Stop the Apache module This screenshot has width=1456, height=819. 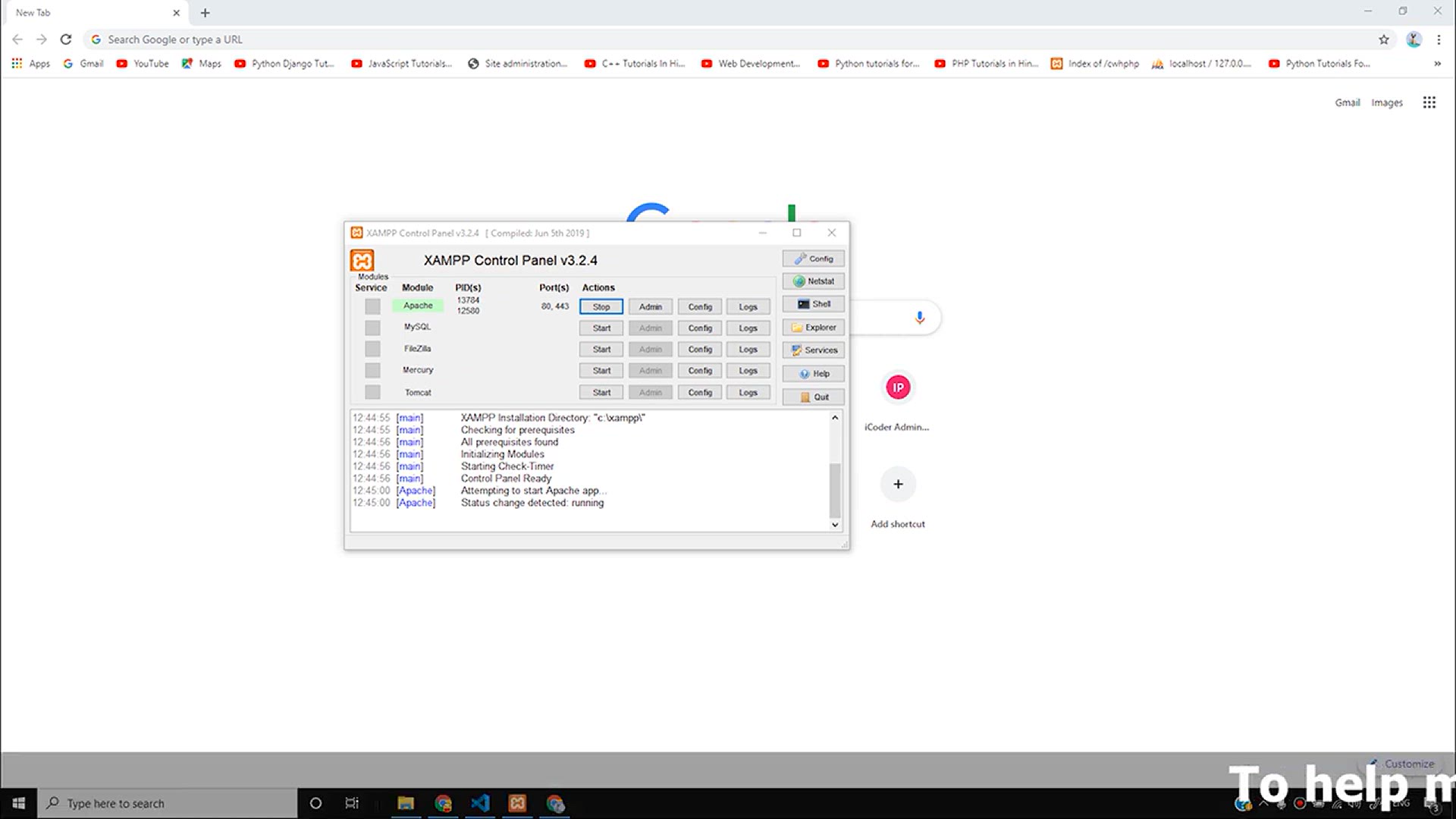[x=601, y=307]
